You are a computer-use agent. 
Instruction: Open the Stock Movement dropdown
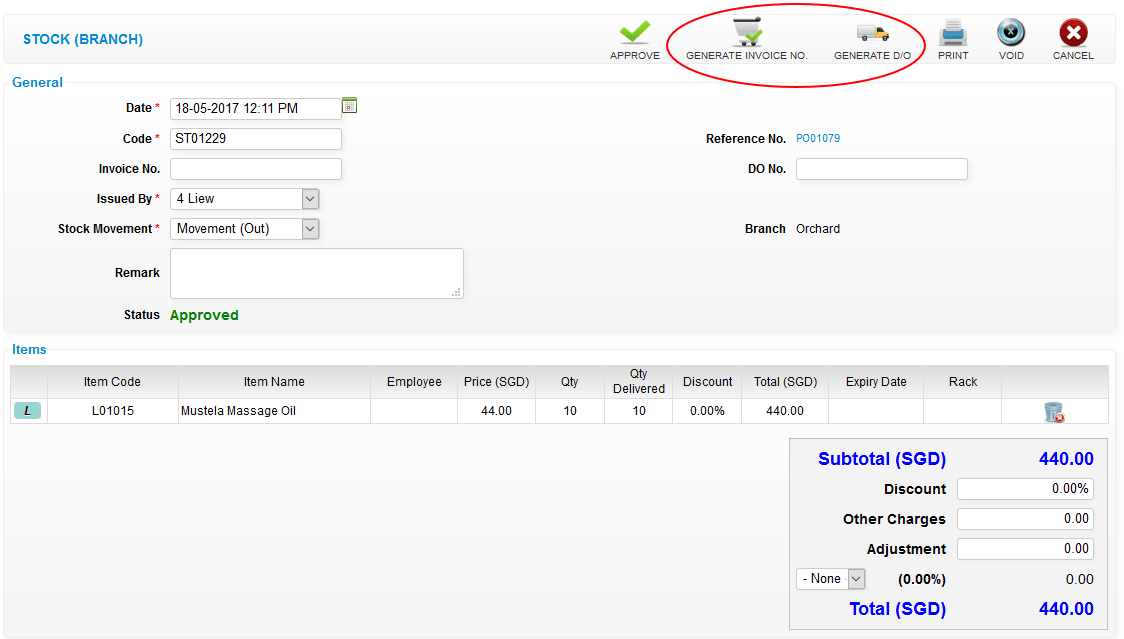tap(309, 228)
